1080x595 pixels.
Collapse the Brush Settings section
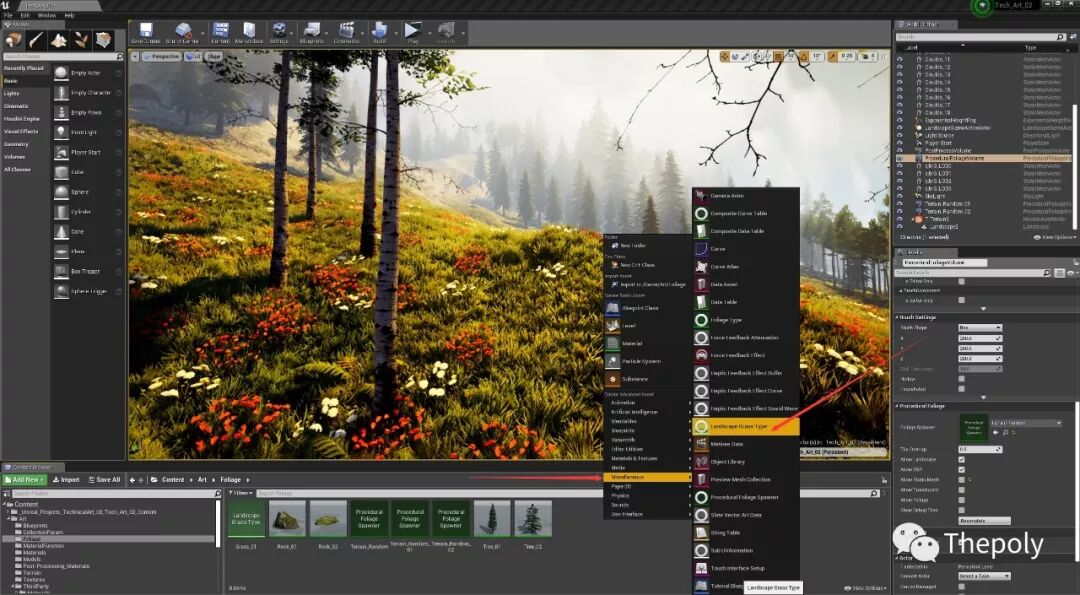click(x=897, y=317)
